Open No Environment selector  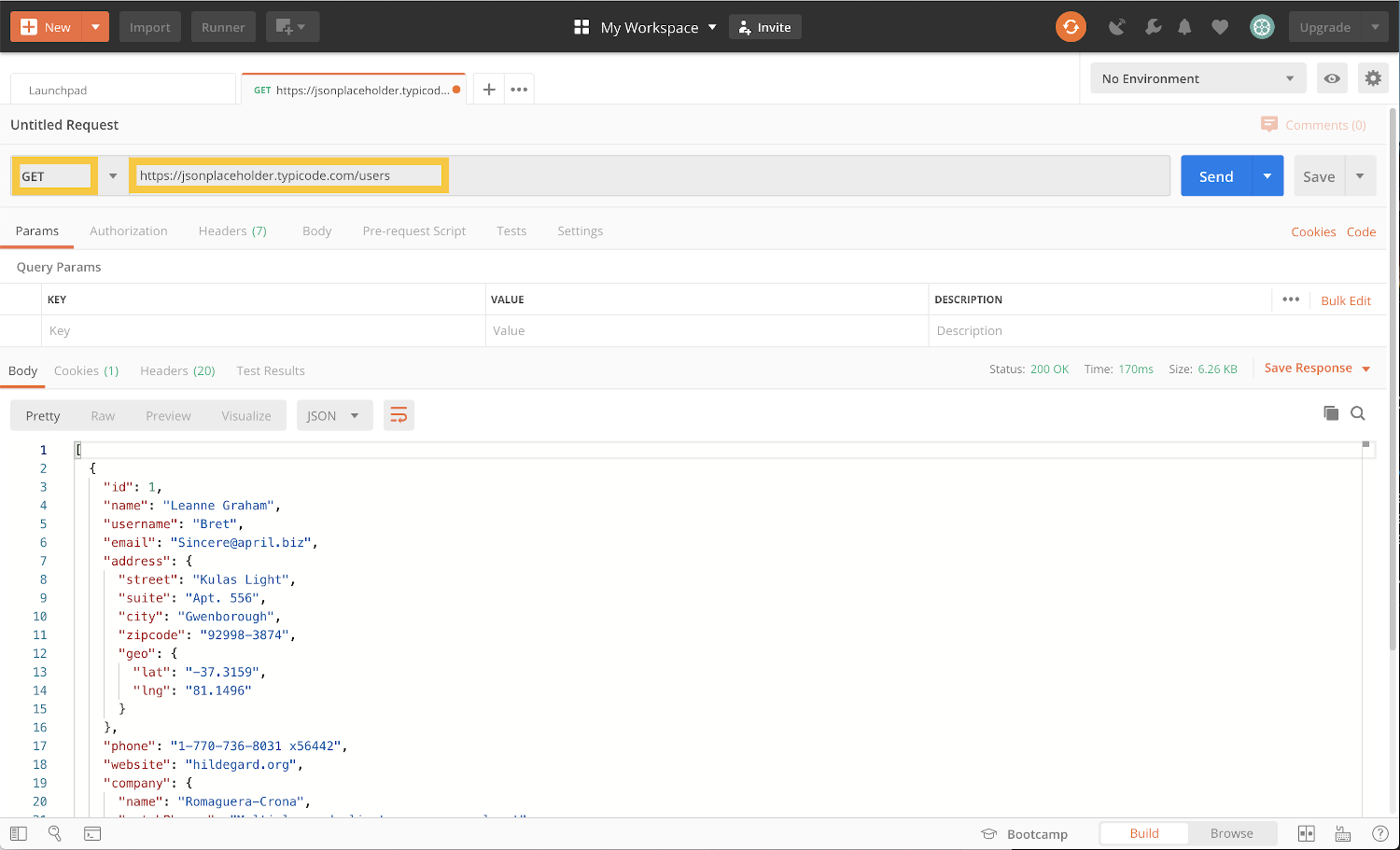click(1197, 78)
